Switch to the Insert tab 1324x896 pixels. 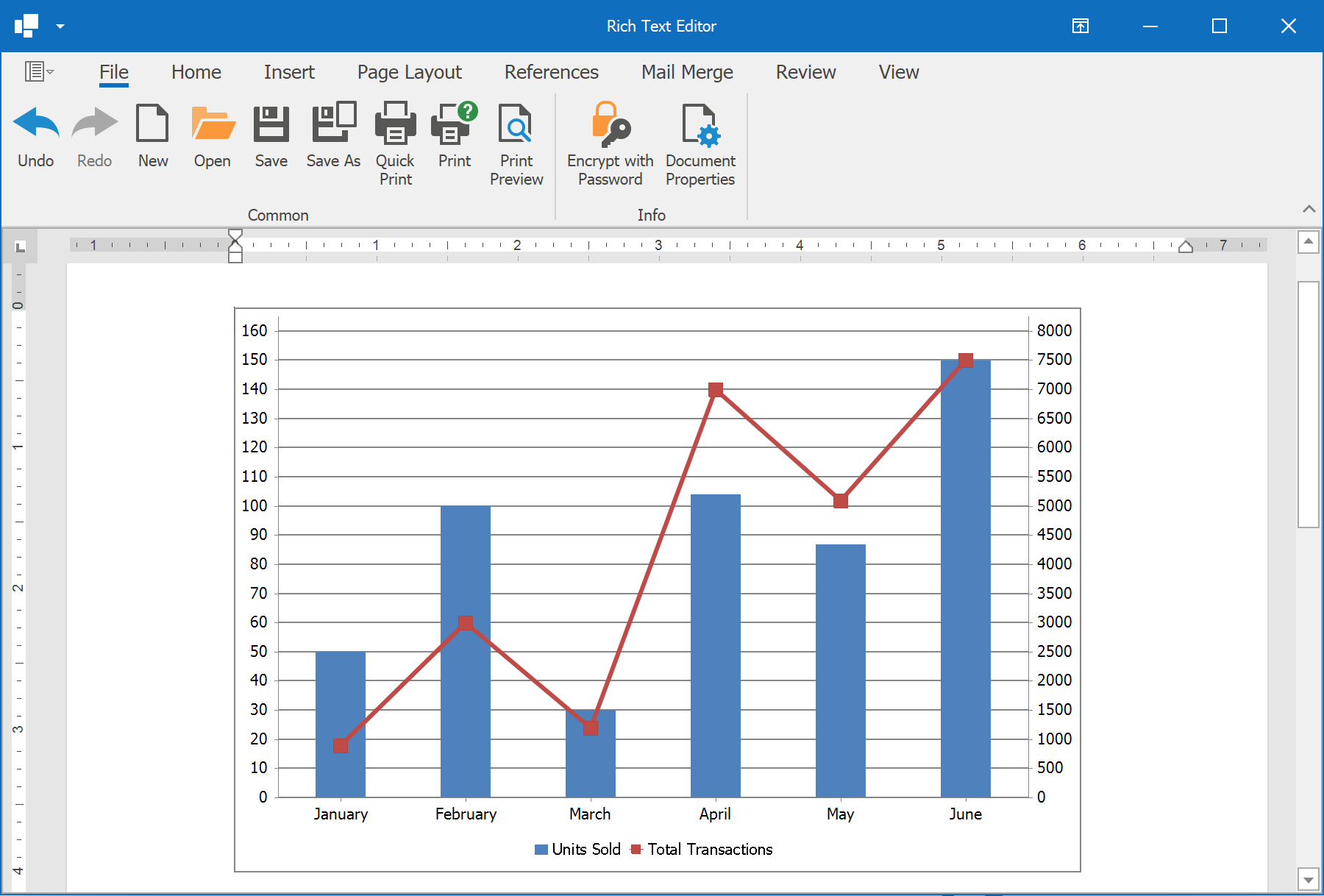point(289,72)
